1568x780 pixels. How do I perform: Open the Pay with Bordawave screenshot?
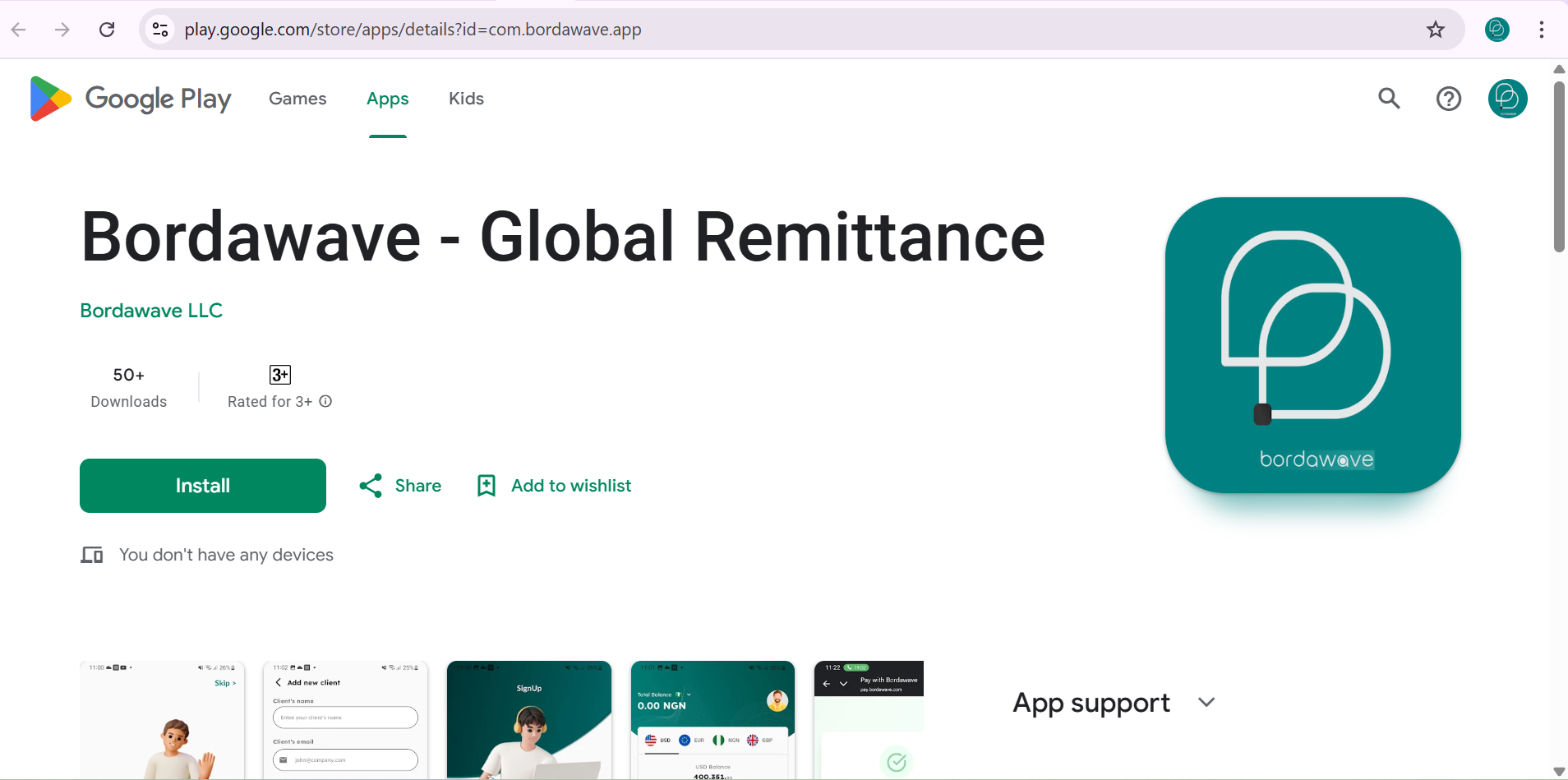[869, 720]
